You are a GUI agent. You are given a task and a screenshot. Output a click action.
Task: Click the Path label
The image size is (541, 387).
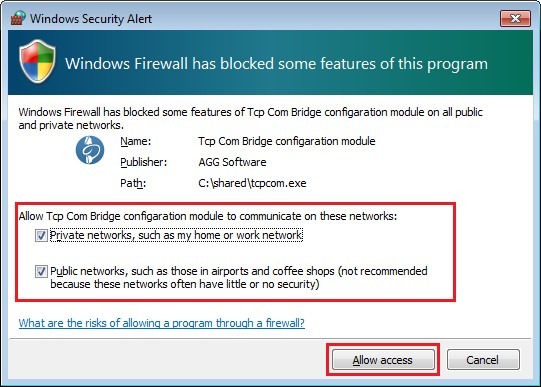coord(133,183)
